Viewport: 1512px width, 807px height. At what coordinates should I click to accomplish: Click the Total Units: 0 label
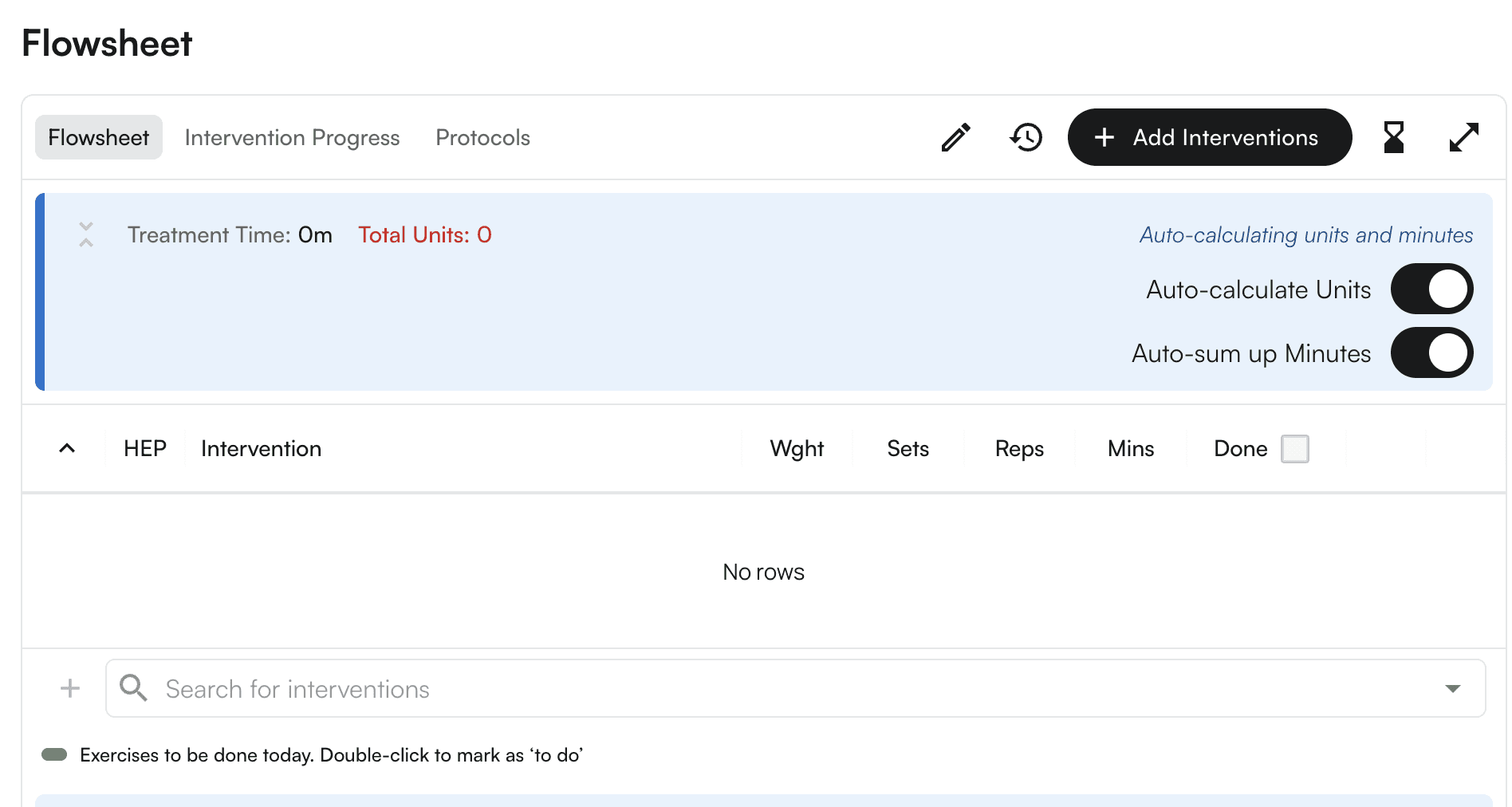(424, 234)
